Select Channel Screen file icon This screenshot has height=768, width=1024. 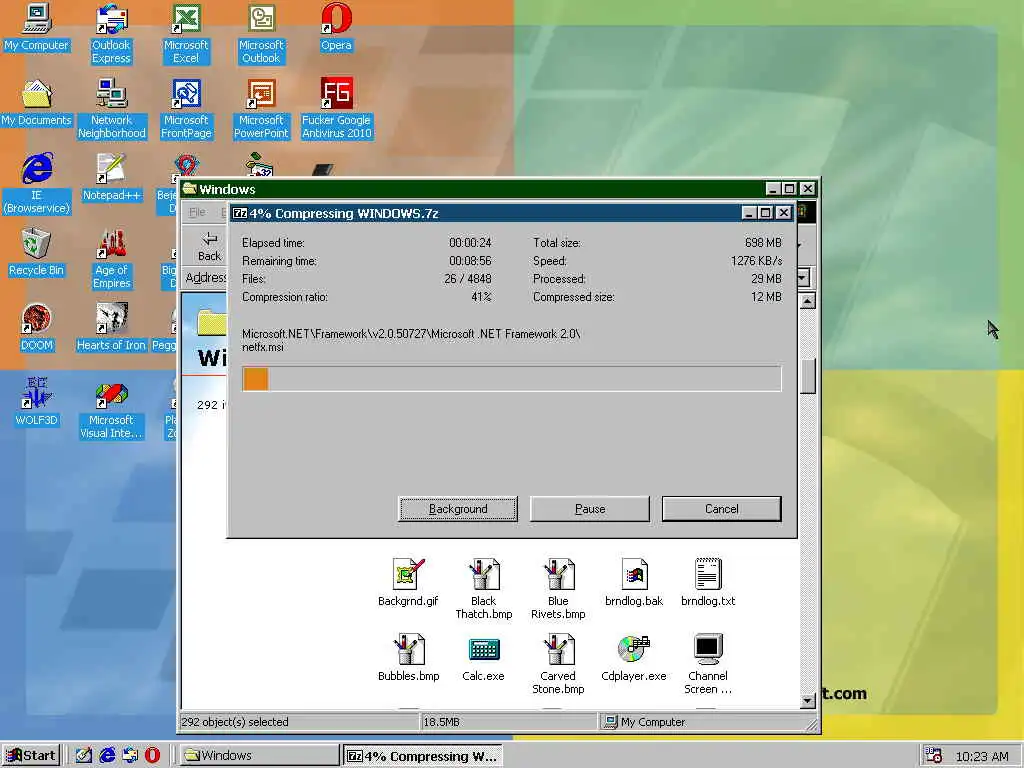click(x=708, y=664)
